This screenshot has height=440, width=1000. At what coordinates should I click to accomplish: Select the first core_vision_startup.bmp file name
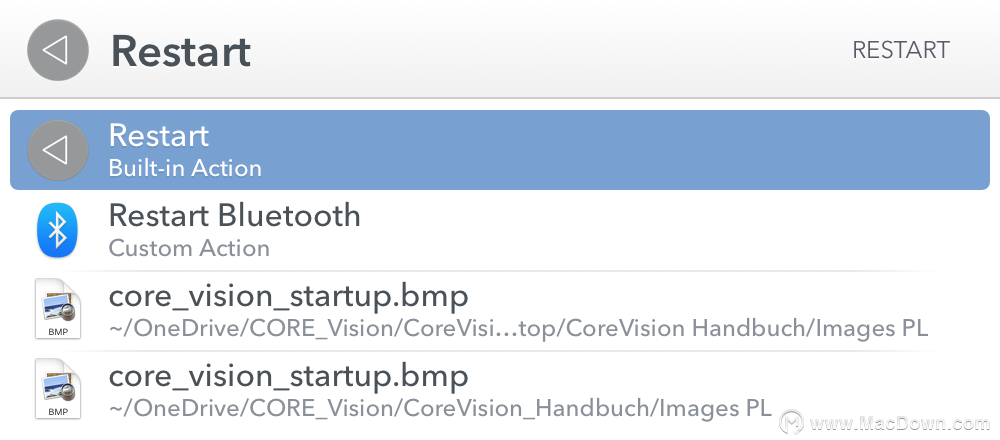pos(288,296)
